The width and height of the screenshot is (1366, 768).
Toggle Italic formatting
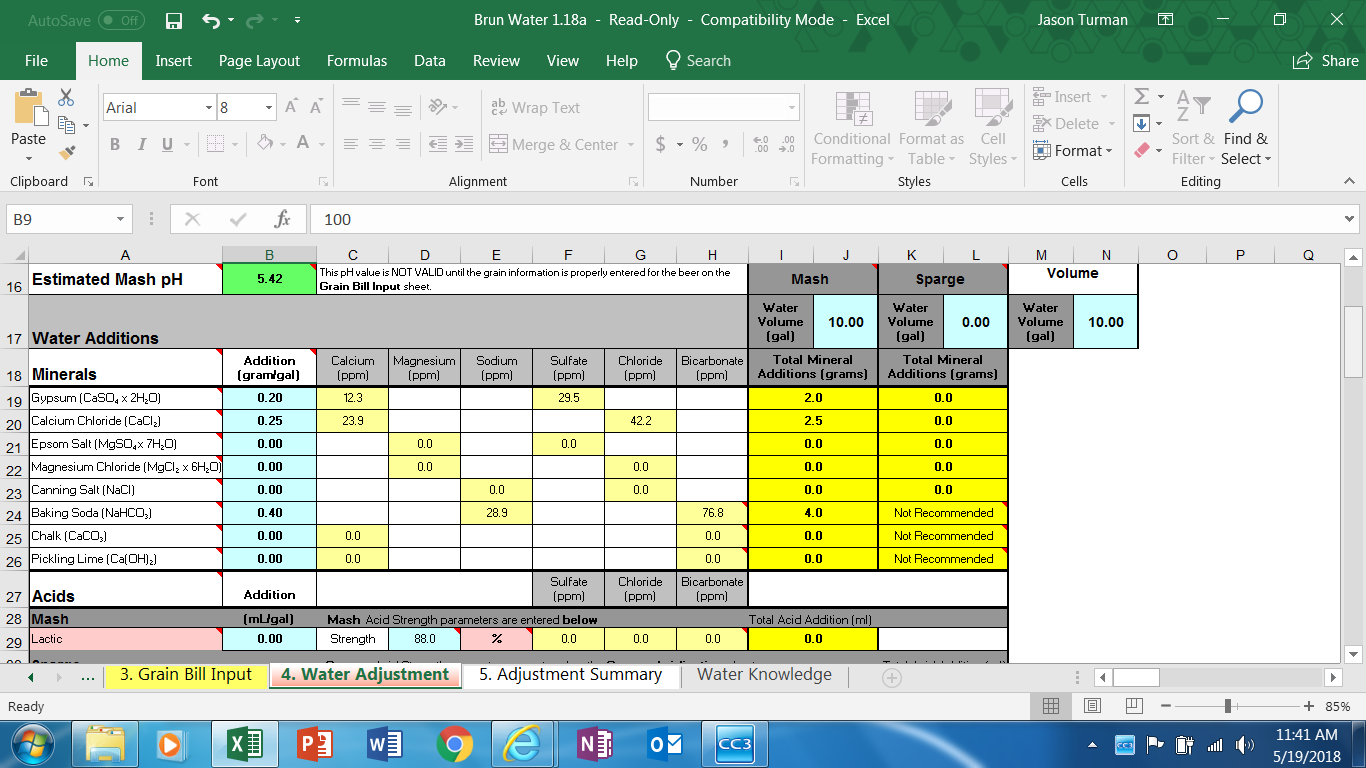click(141, 145)
